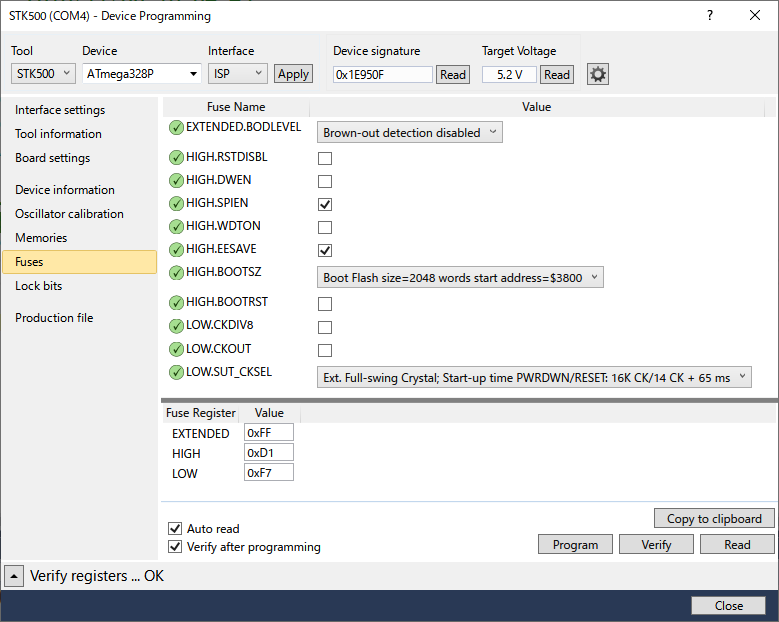Click the fuses Read button

point(737,544)
